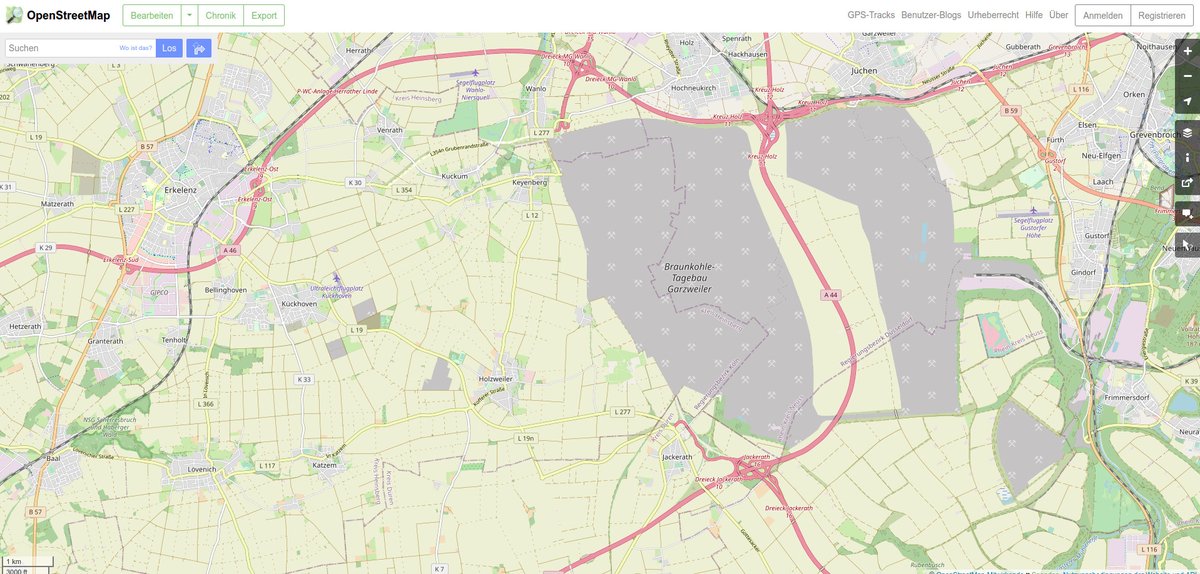Click the A 44 motorway shield

point(829,295)
